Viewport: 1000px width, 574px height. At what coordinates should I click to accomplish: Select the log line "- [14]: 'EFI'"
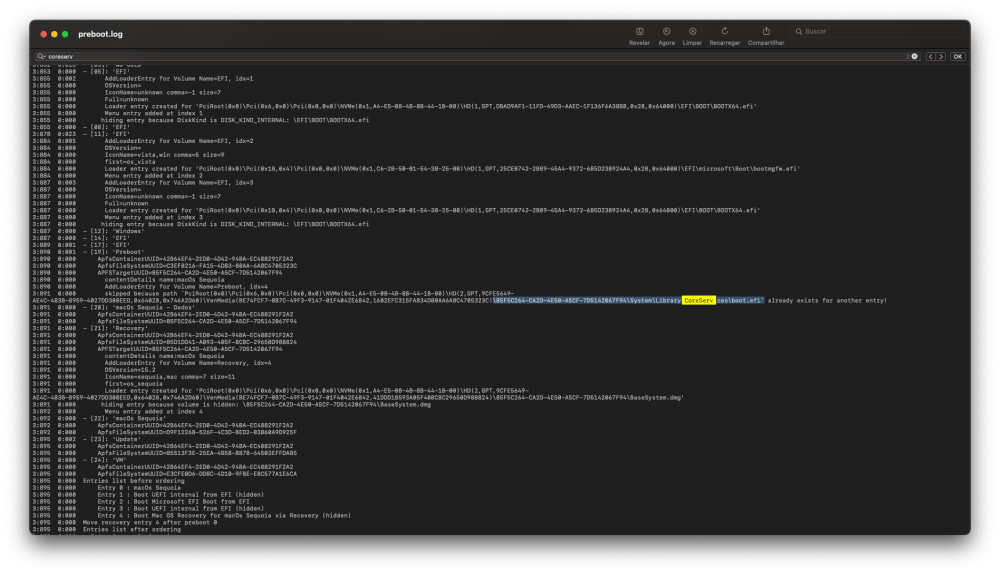point(106,238)
